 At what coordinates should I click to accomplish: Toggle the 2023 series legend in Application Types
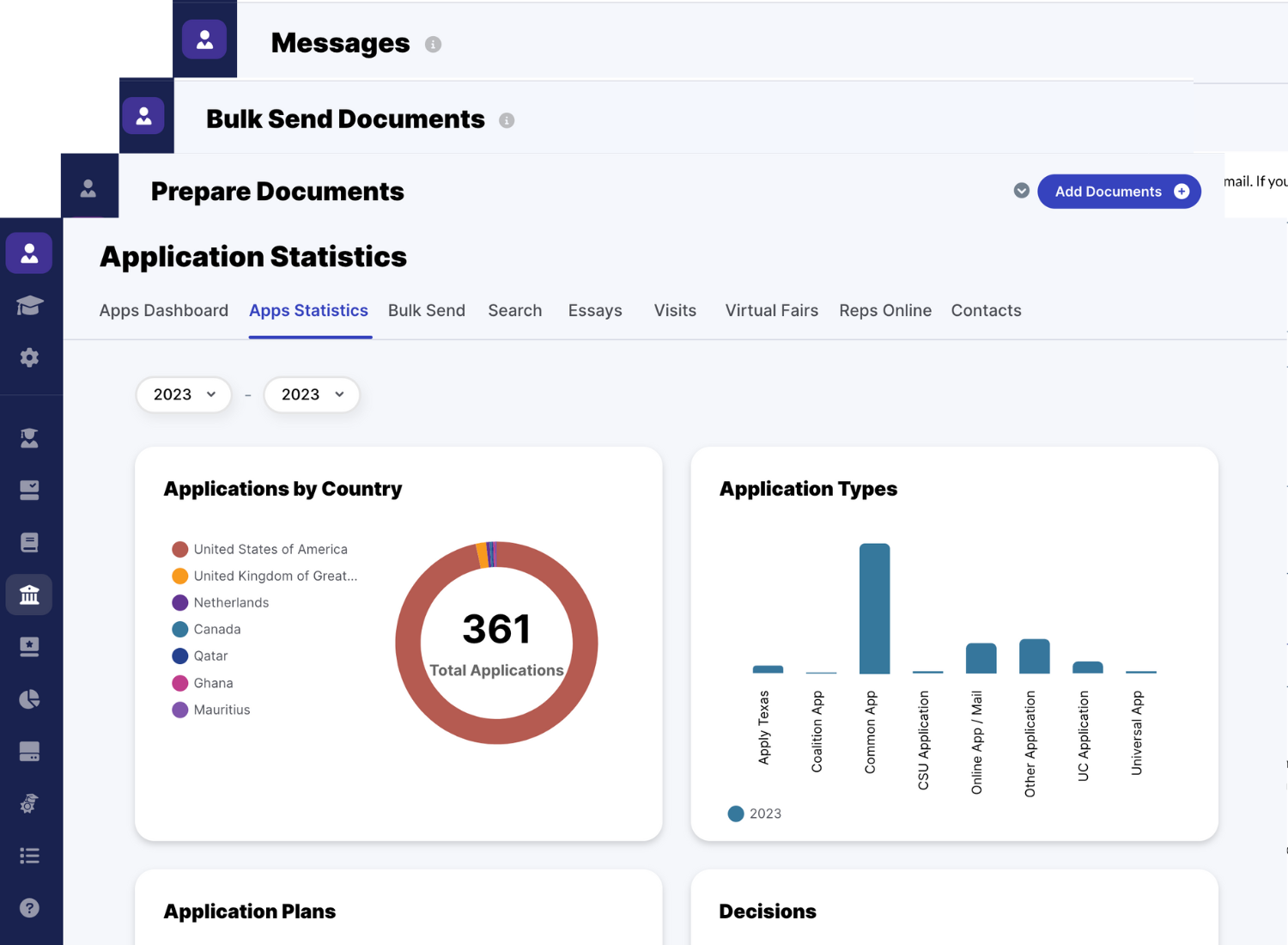(754, 814)
